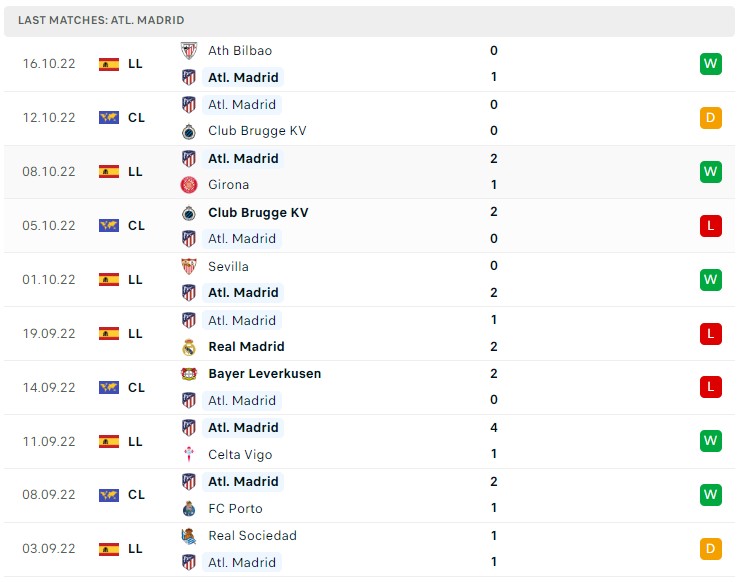Click the Club Brugge KV crest in the 12.10.22 match
740x582 pixels.
pos(189,131)
